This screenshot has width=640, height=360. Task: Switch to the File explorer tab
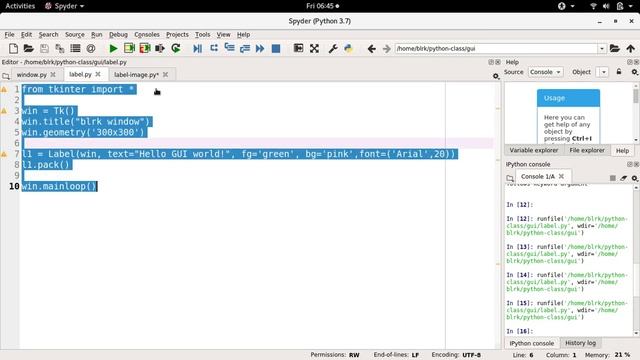[x=587, y=150]
